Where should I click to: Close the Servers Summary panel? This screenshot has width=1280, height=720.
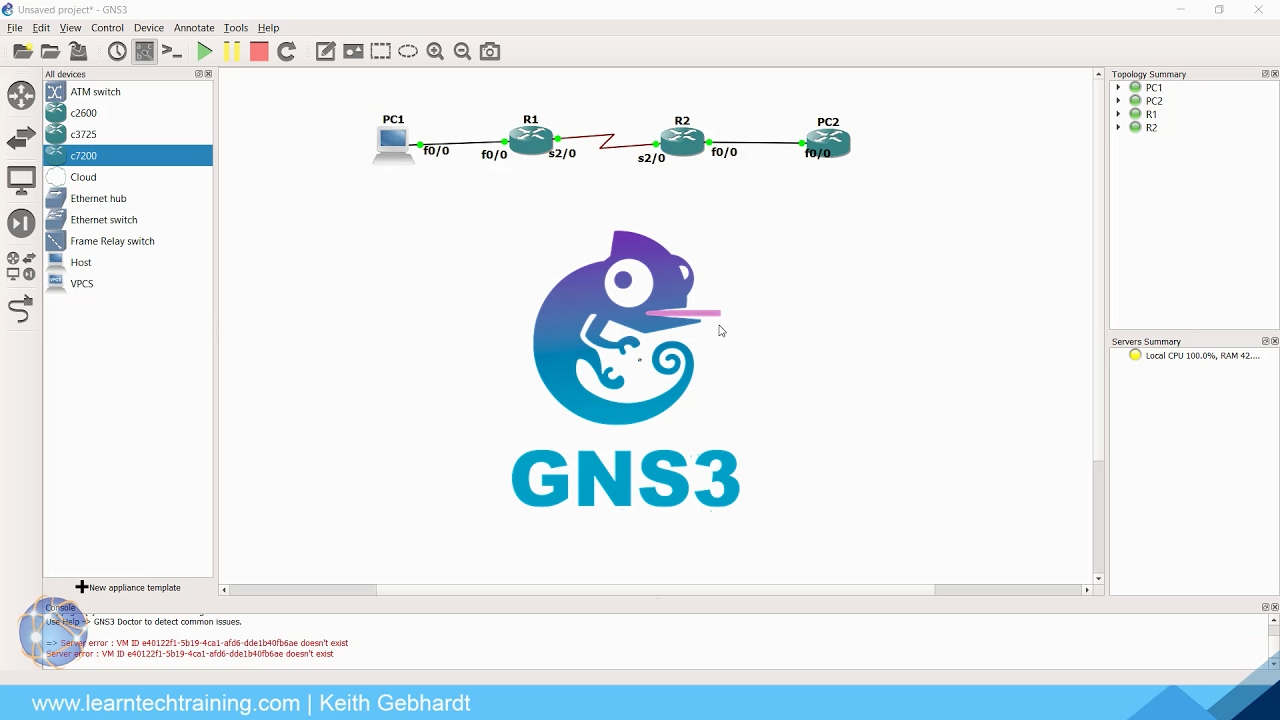(1274, 341)
